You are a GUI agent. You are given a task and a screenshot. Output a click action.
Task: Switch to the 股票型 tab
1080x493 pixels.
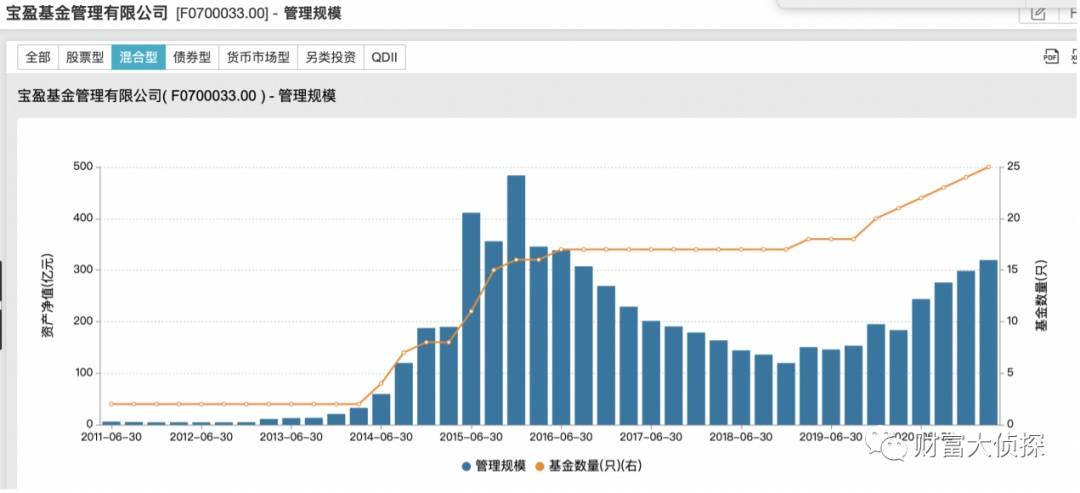85,57
